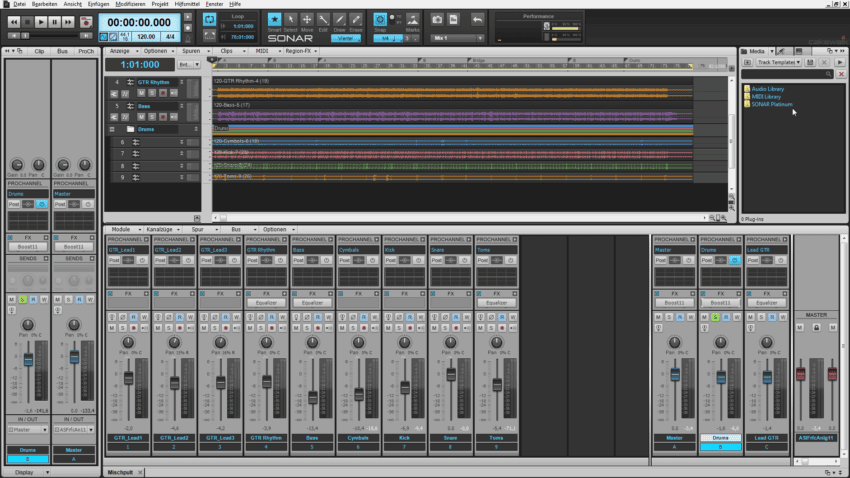
Task: Clear browser search with red X
Action: tap(841, 74)
